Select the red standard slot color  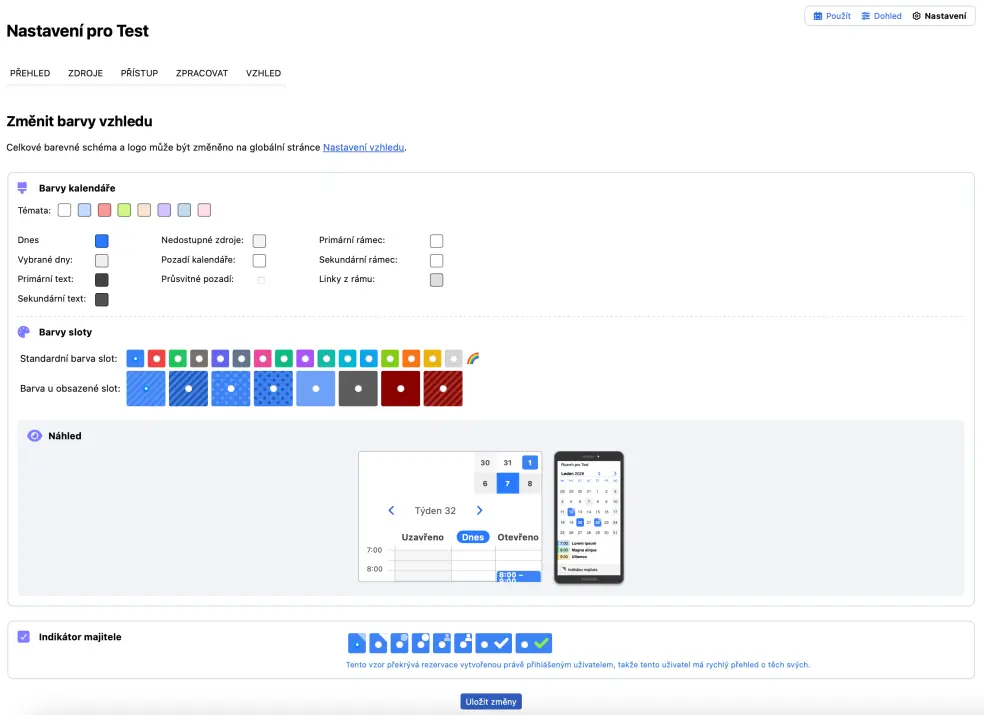[156, 358]
